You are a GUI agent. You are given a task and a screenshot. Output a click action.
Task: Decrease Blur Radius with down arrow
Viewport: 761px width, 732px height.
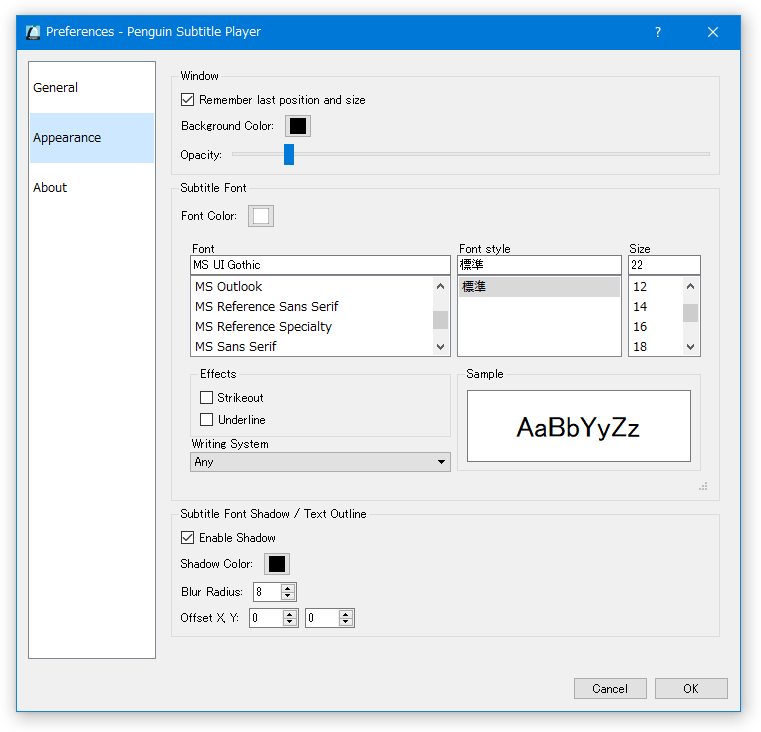point(288,596)
